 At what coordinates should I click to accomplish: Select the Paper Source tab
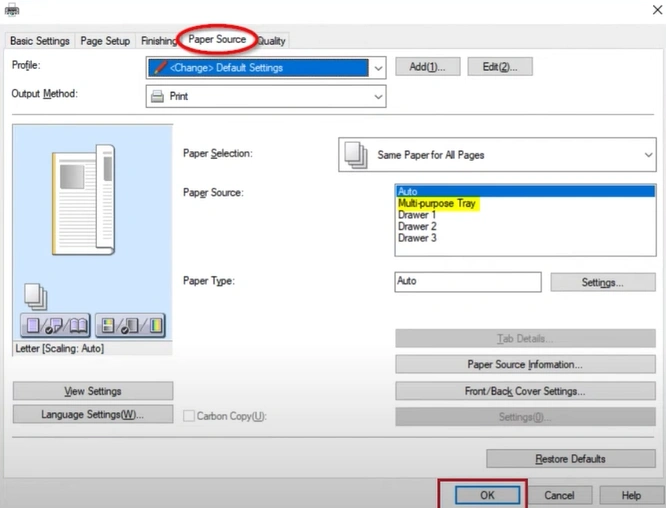coord(217,39)
